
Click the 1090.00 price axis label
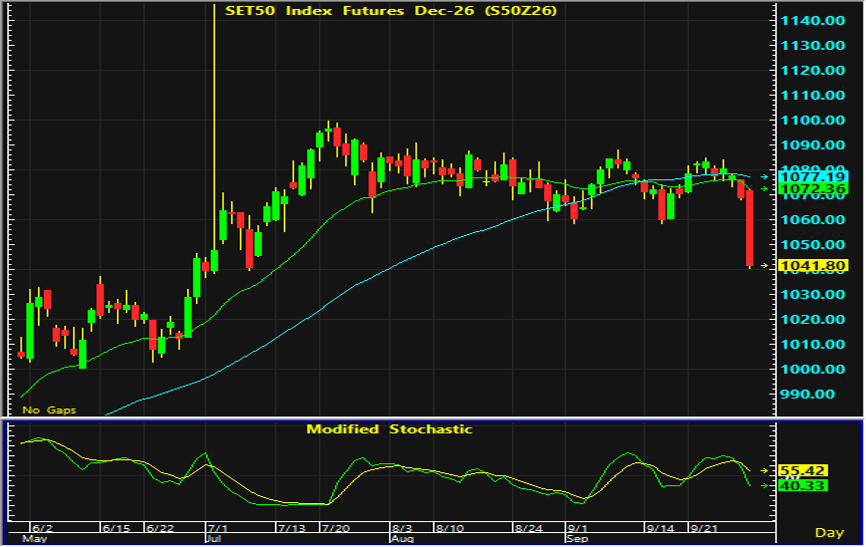812,145
